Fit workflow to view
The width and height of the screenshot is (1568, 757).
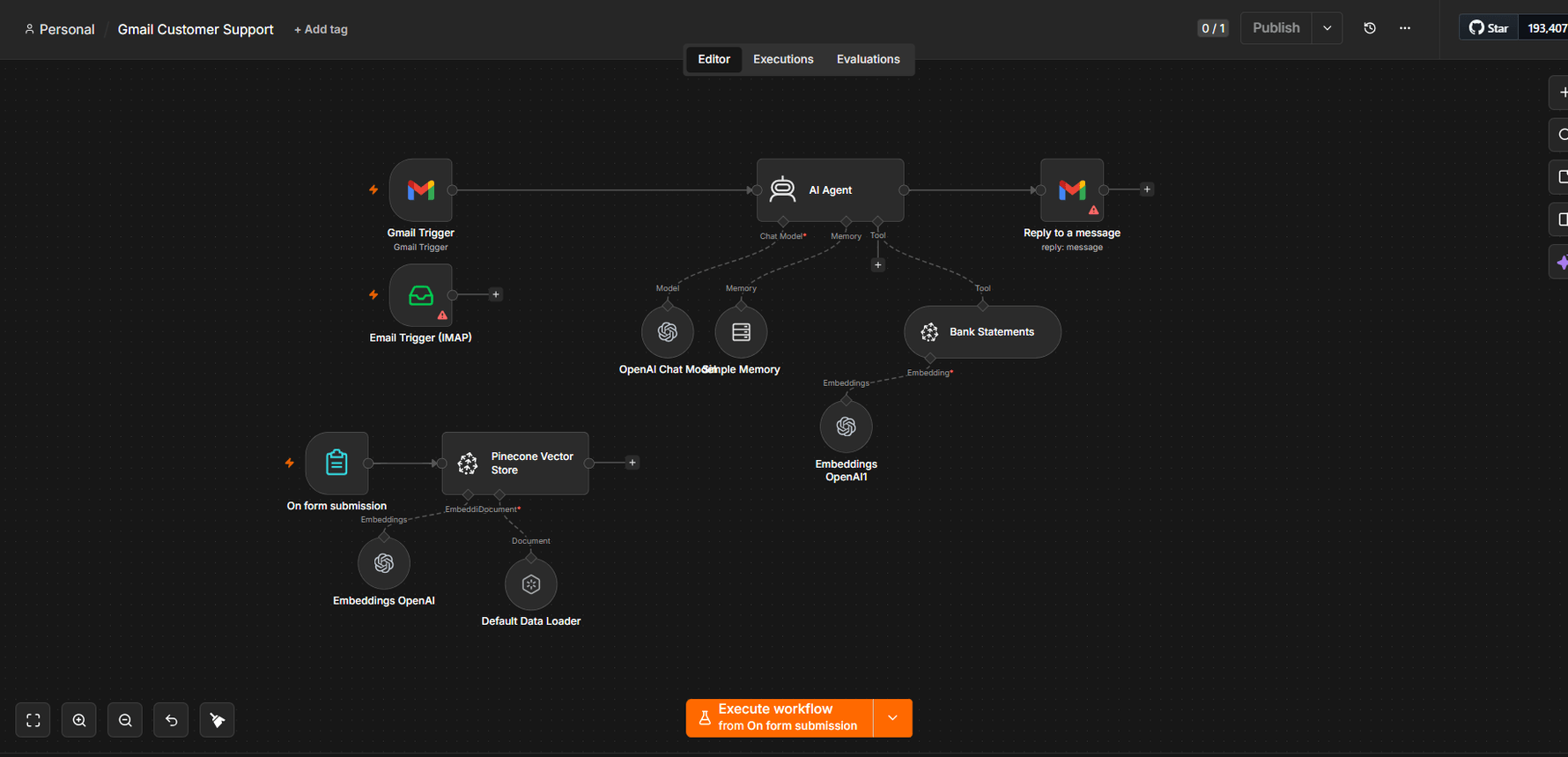click(x=33, y=720)
